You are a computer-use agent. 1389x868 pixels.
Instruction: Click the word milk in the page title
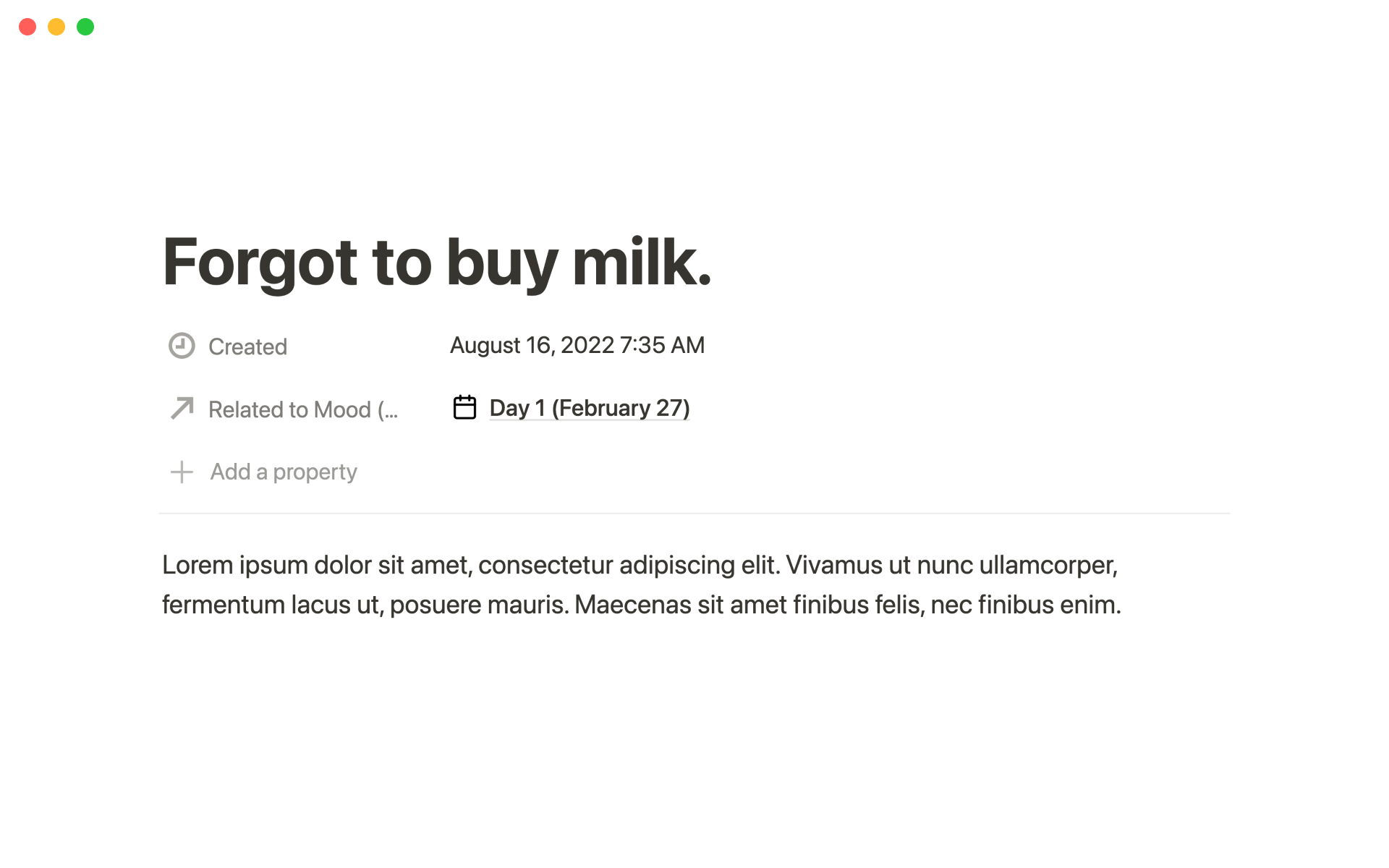641,262
